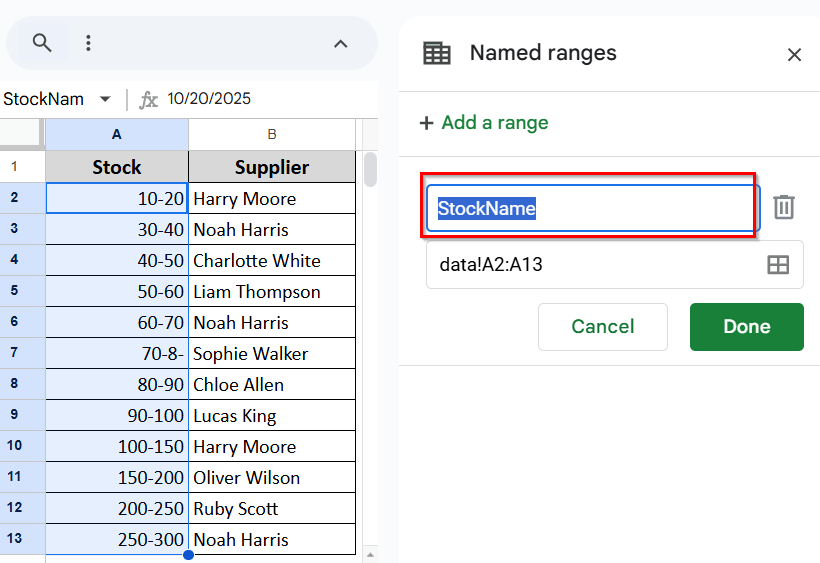Click the StockName range name field

click(x=593, y=208)
